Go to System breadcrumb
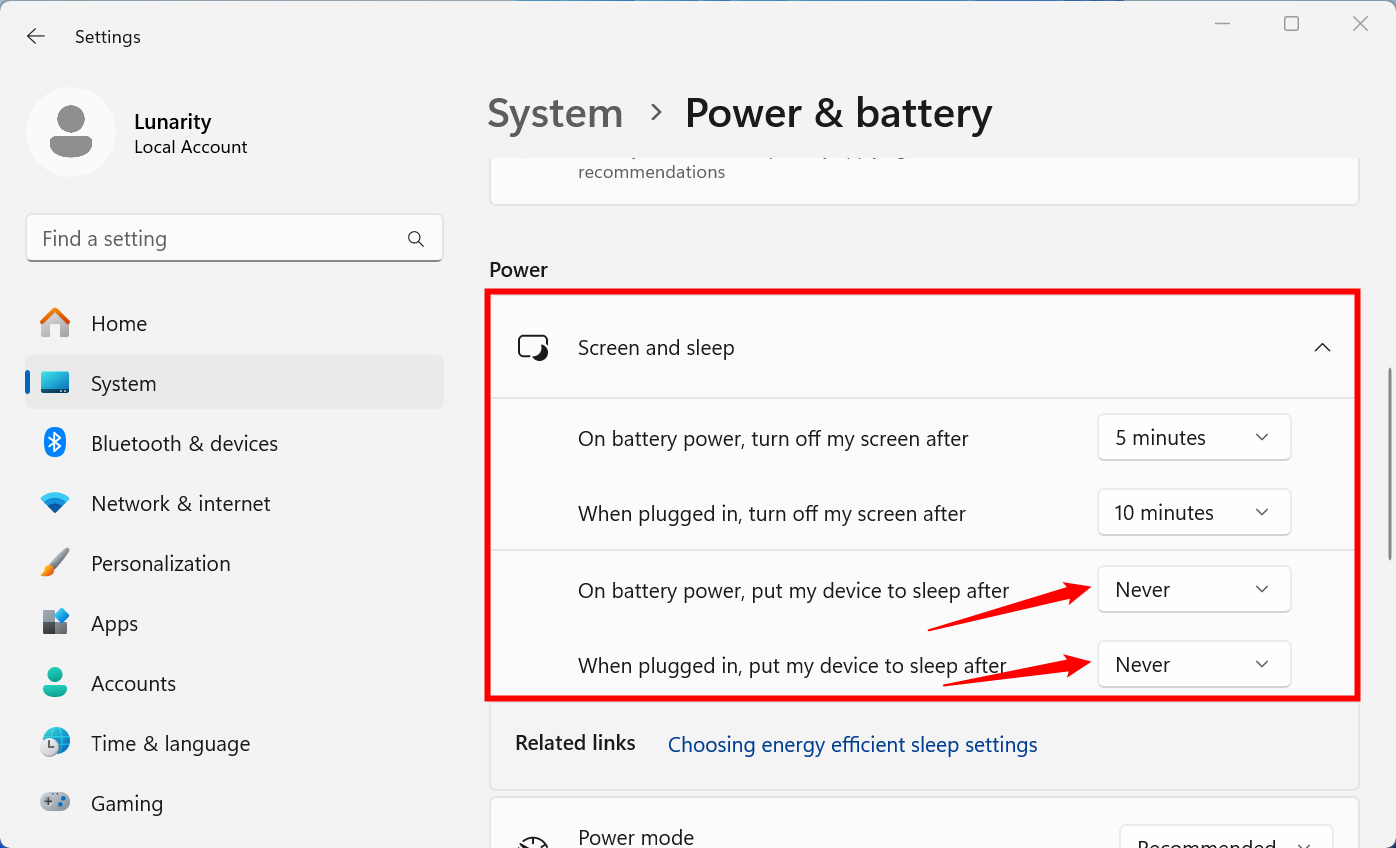The width and height of the screenshot is (1396, 848). 555,113
